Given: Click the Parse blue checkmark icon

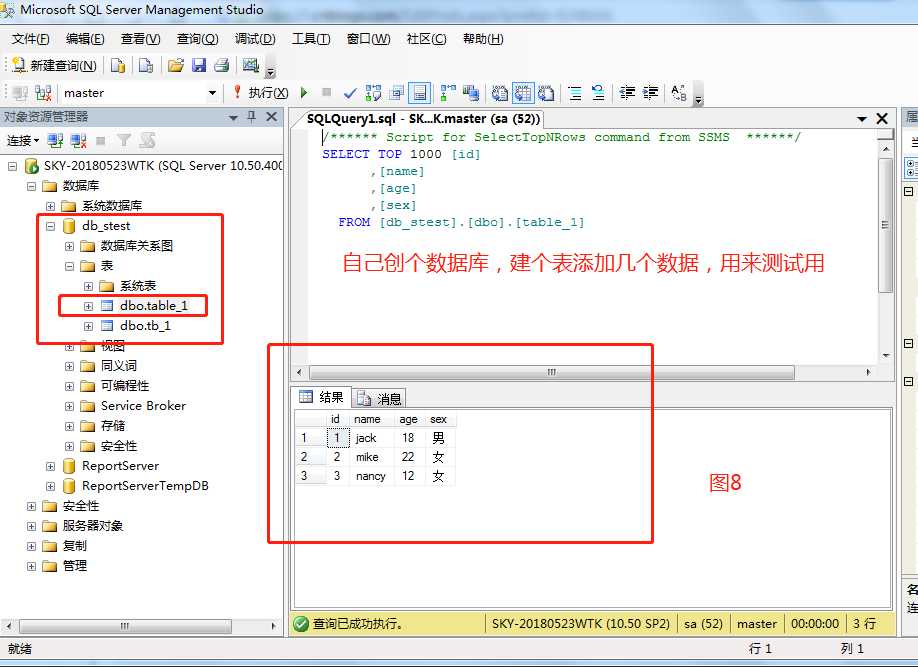Looking at the screenshot, I should [350, 93].
